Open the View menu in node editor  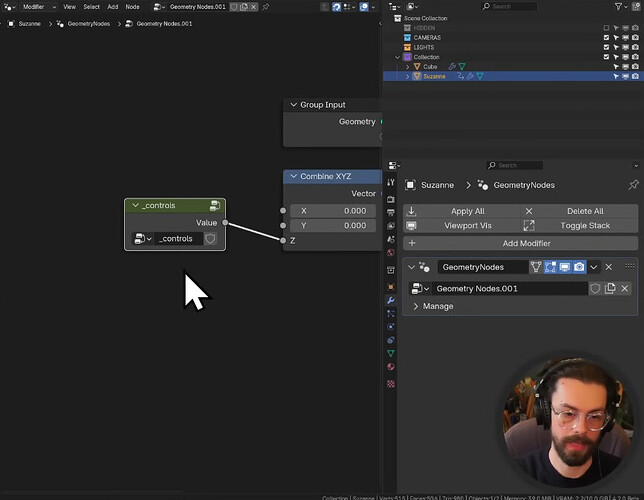(x=69, y=7)
